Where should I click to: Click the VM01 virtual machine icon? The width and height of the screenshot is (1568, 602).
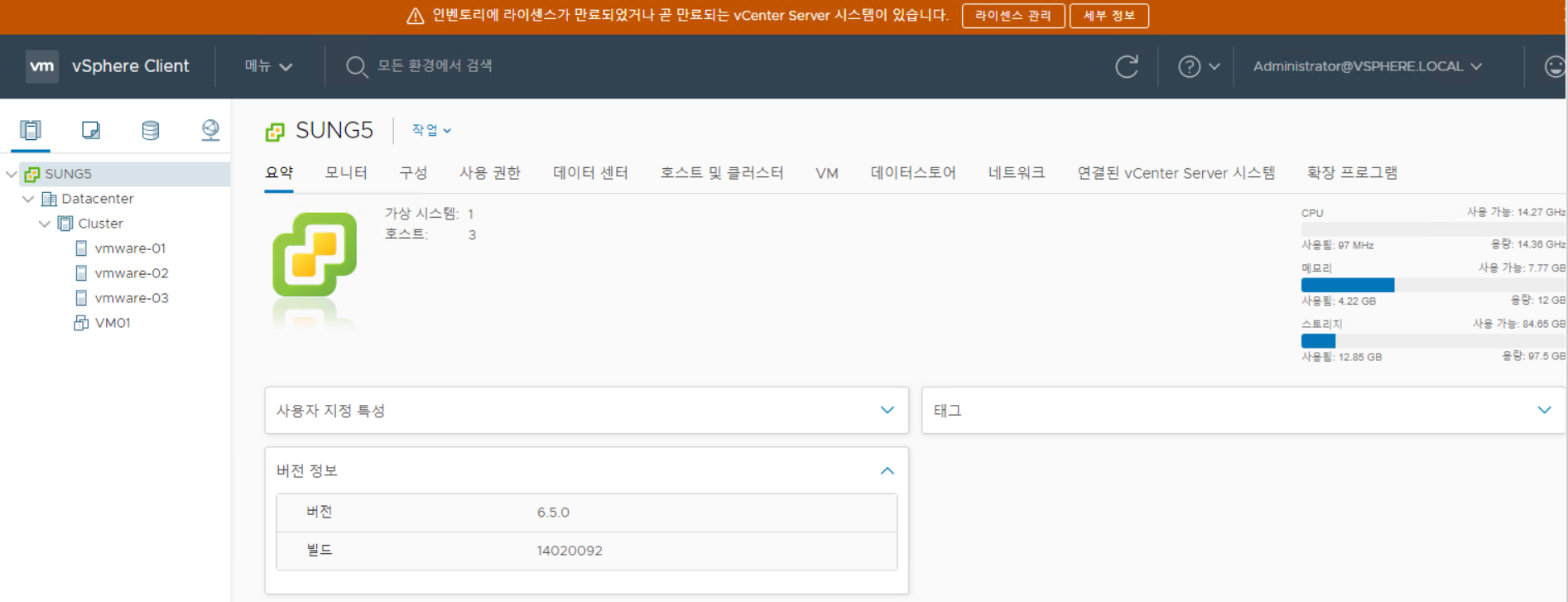click(81, 323)
